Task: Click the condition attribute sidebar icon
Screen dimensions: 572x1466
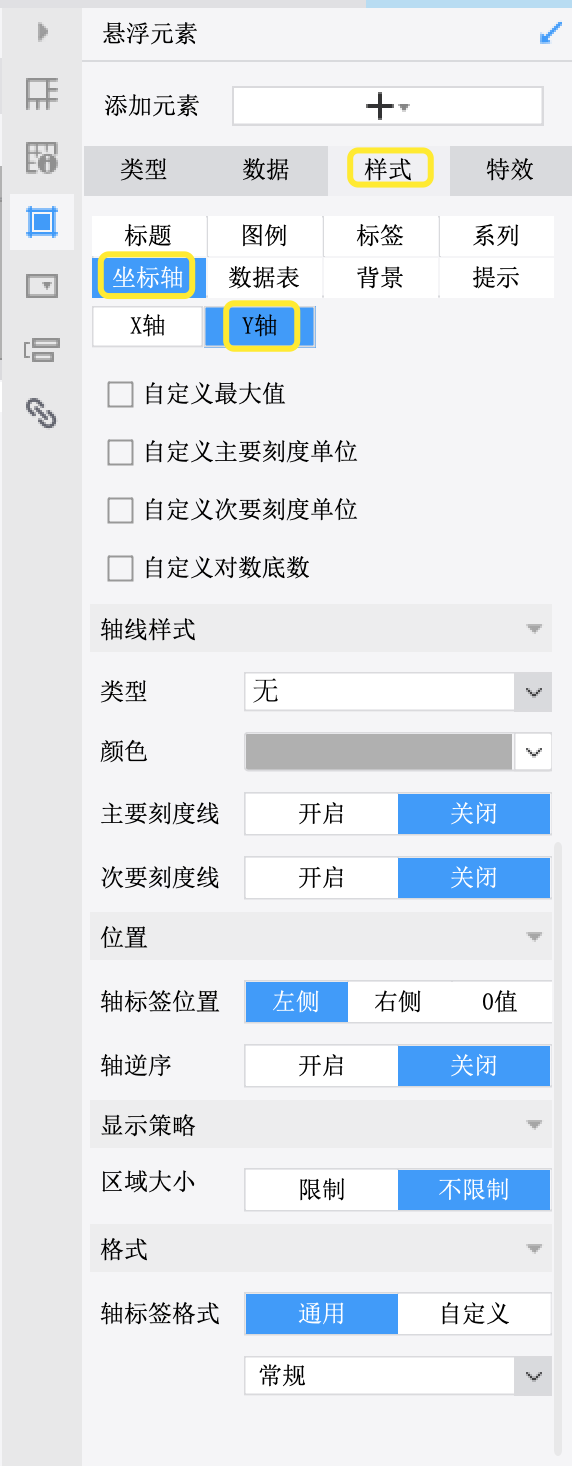Action: pos(42,349)
